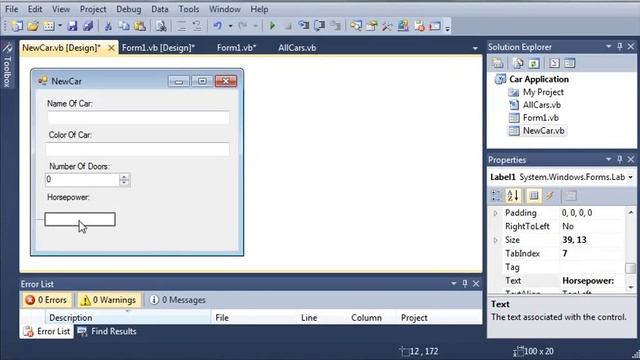The image size is (640, 360).
Task: Toggle Alphabetical sort in Properties panel
Action: [513, 196]
